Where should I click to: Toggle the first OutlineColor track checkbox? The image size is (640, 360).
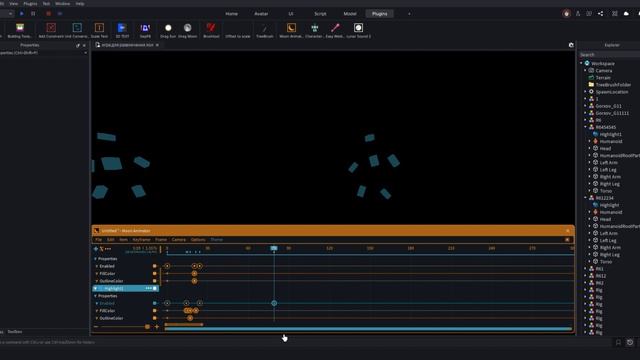coord(154,281)
